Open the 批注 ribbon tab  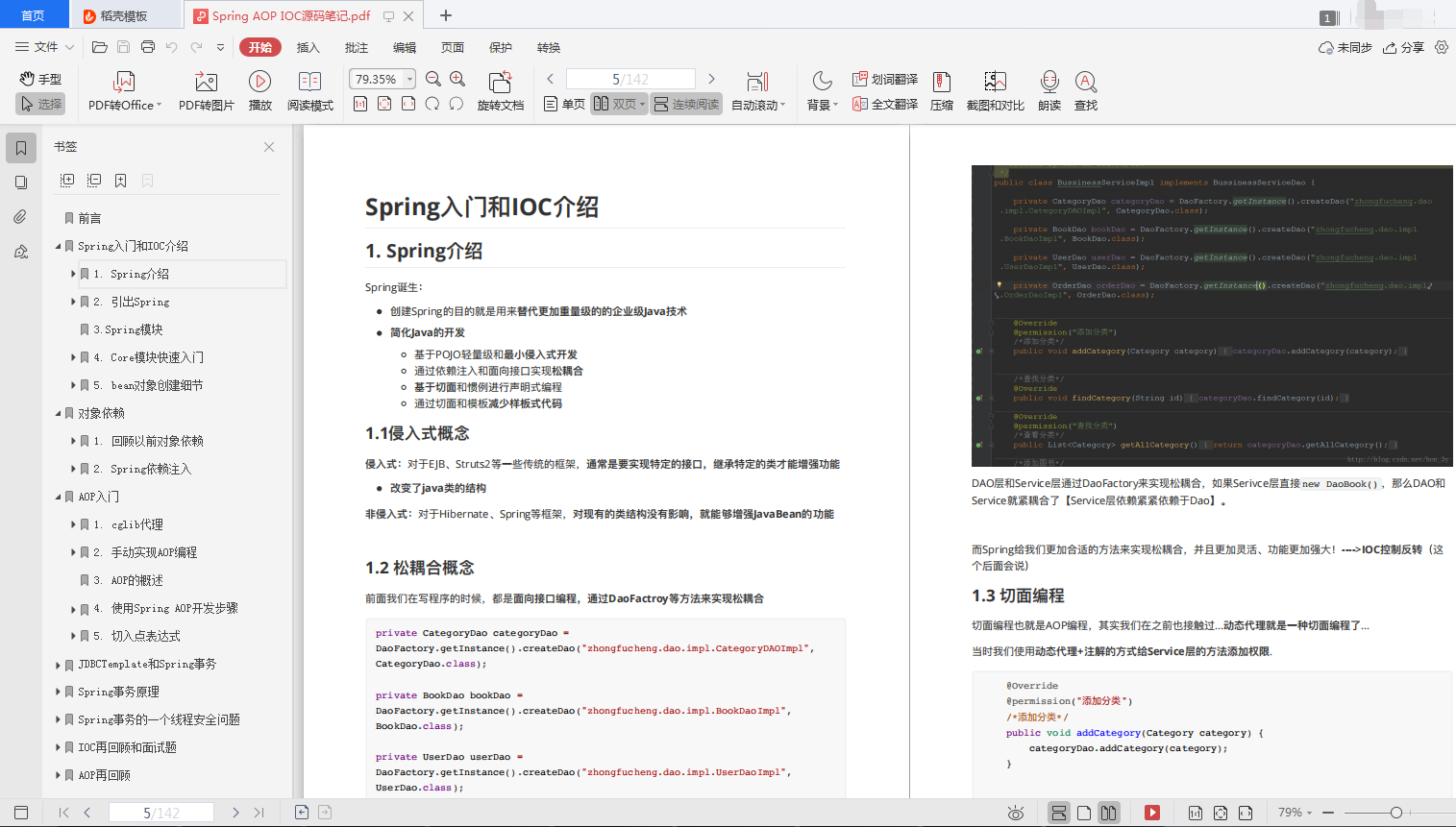click(356, 47)
